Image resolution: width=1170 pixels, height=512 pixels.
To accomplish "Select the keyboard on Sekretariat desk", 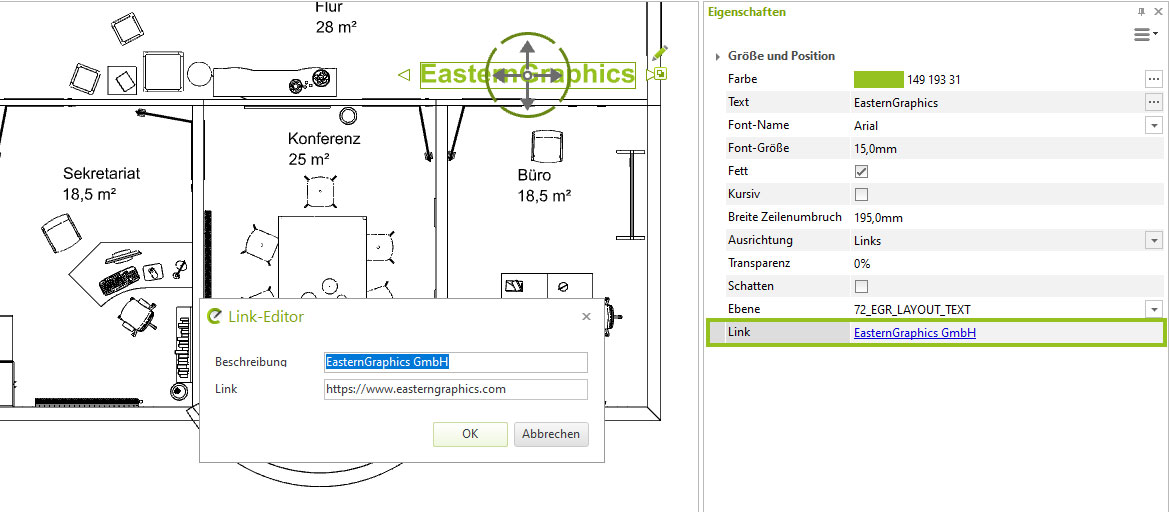I will tap(119, 281).
